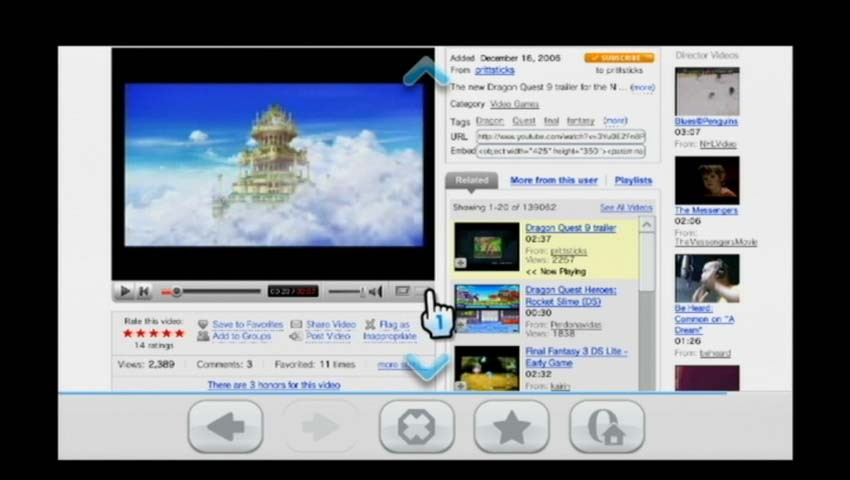Image resolution: width=850 pixels, height=480 pixels.
Task: Rate the video with the fifth red star
Action: coord(179,333)
